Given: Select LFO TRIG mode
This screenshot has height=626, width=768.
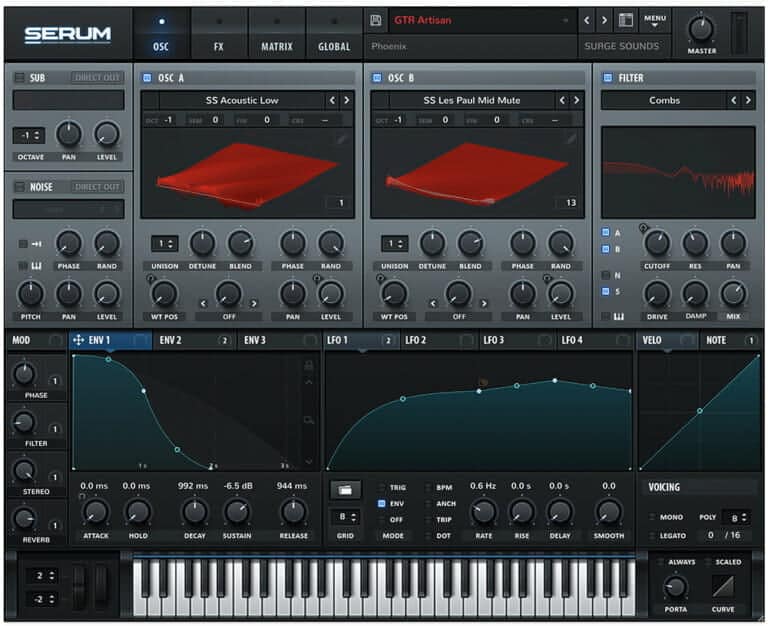Looking at the screenshot, I should tap(382, 487).
